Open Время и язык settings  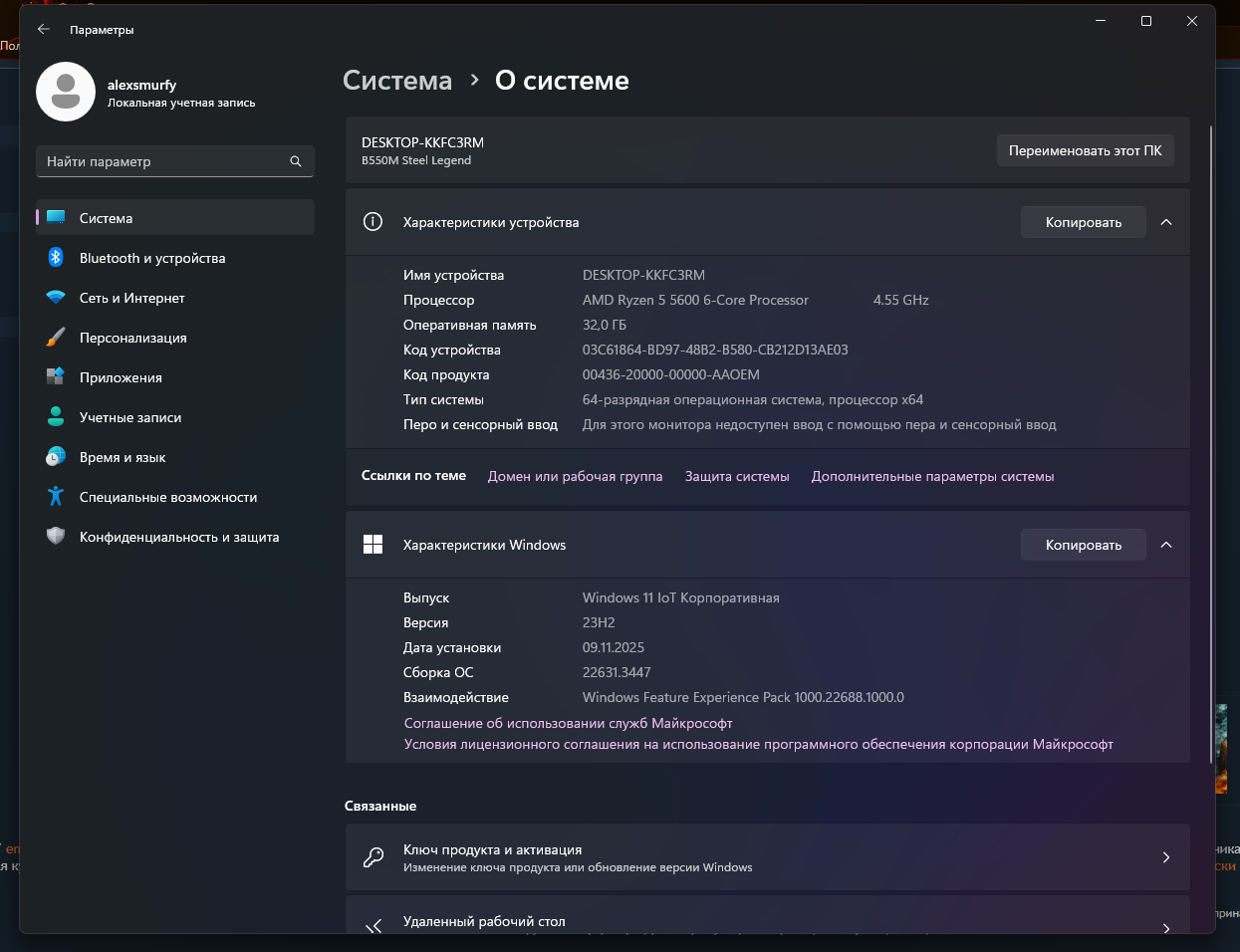click(x=123, y=457)
